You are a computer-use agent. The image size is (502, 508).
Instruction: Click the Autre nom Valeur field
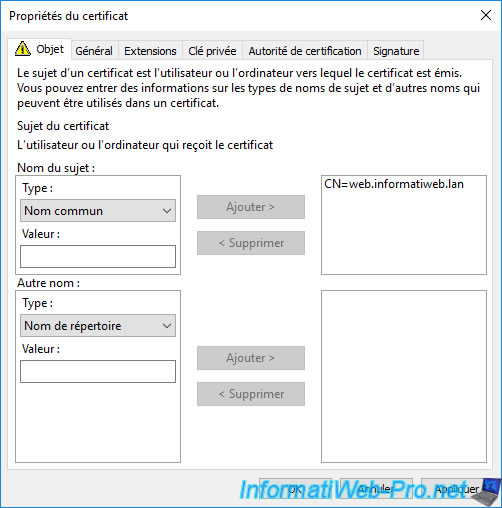pos(98,371)
